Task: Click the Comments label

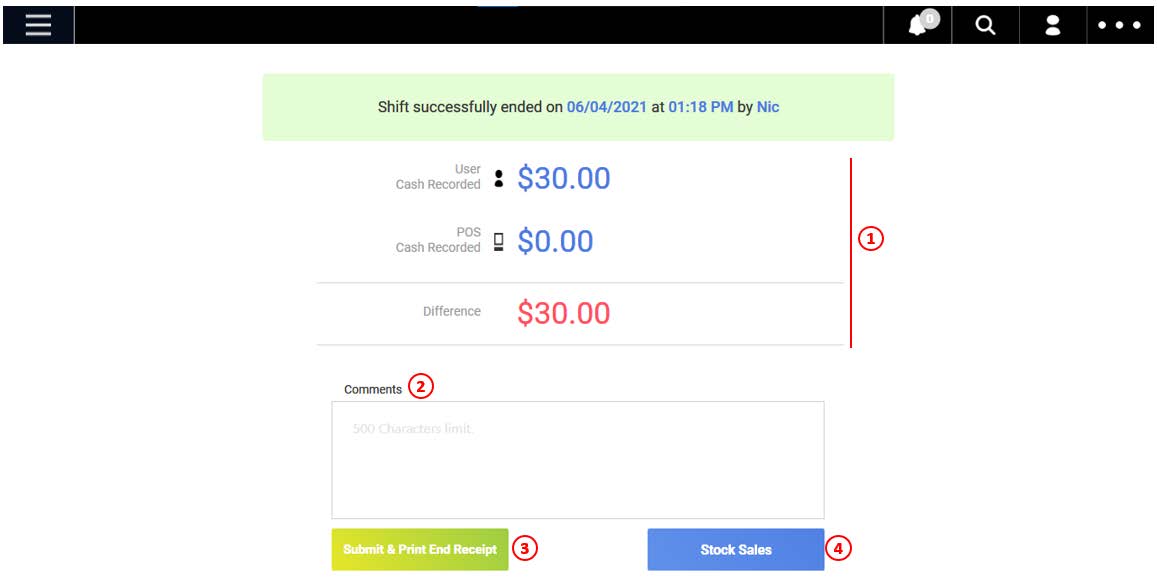Action: [x=373, y=389]
